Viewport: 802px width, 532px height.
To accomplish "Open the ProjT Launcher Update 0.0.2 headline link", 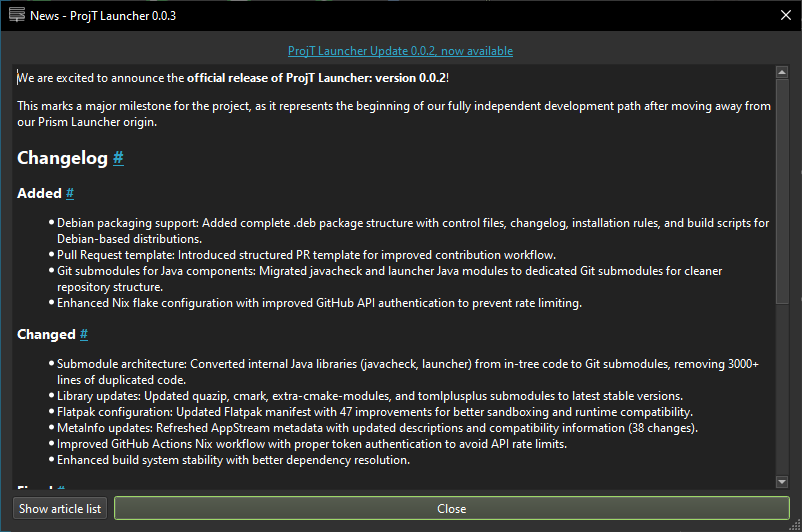I will pyautogui.click(x=400, y=51).
